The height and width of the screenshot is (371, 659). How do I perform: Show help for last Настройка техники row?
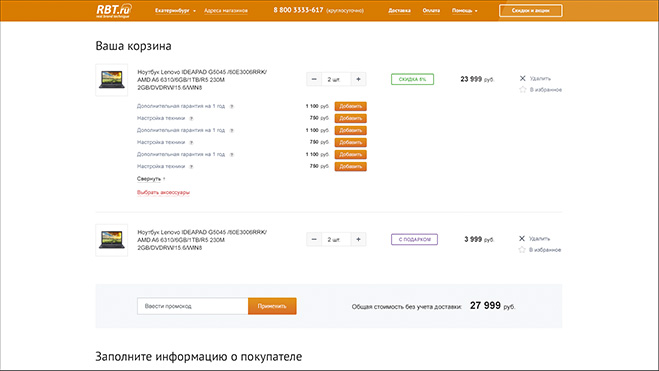tap(191, 167)
